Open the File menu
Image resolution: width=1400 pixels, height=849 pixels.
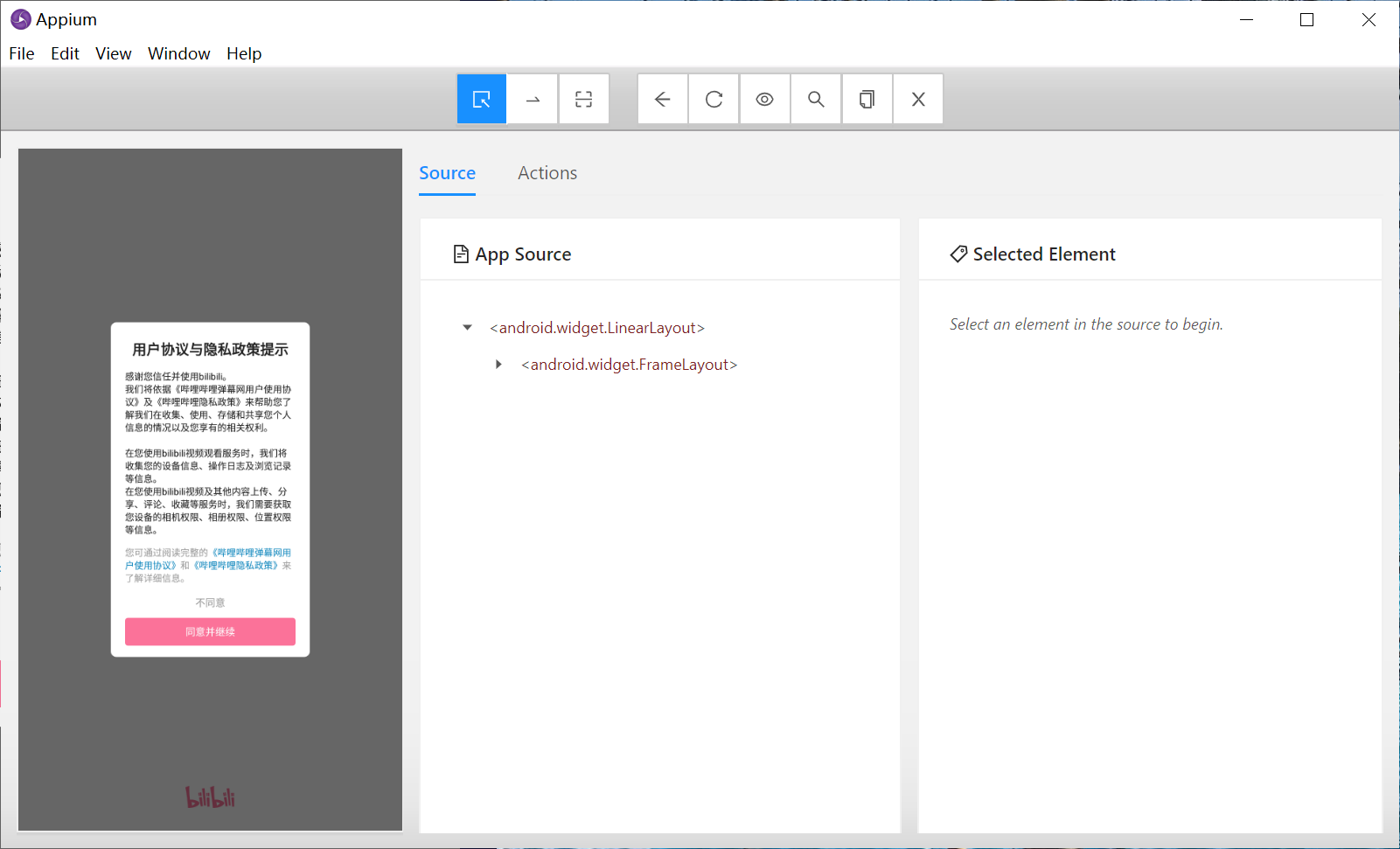(x=22, y=53)
